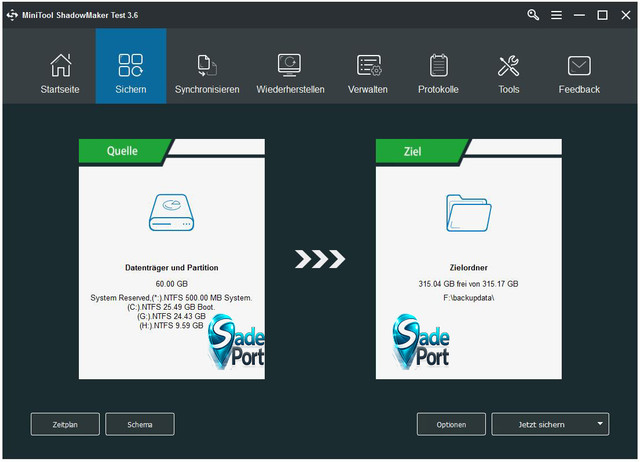Click the 60.00 GB size text
The height and width of the screenshot is (462, 640).
(171, 284)
